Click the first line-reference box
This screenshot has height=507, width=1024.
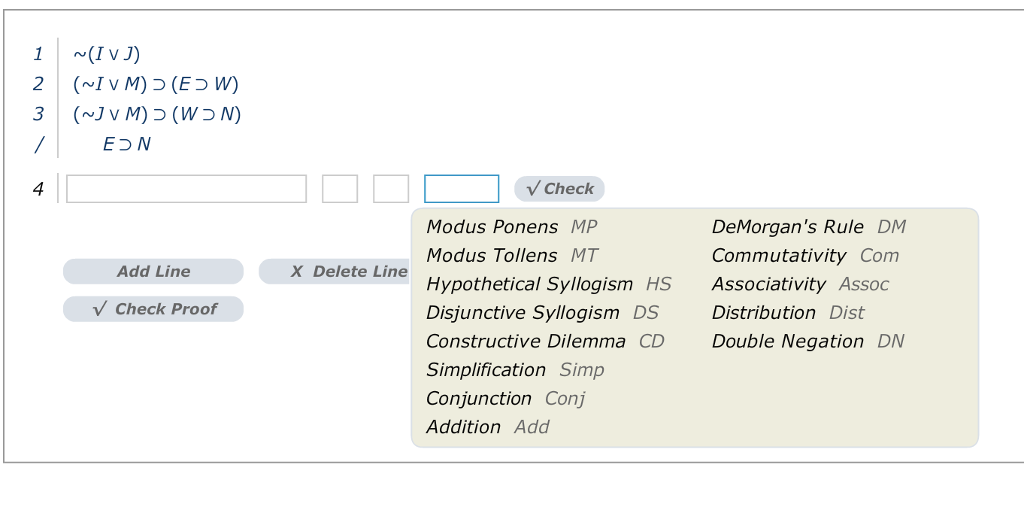click(x=340, y=189)
